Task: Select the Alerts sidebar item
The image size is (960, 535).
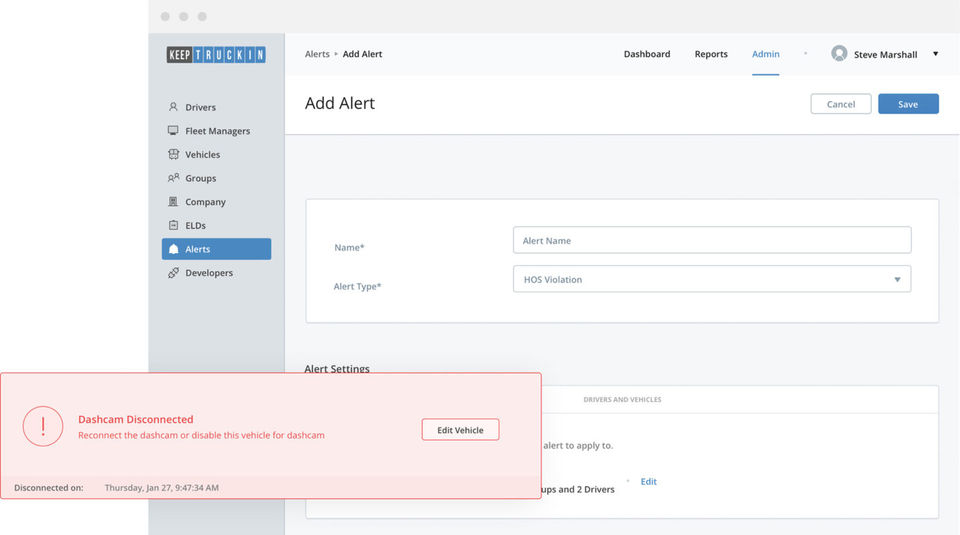Action: tap(216, 249)
